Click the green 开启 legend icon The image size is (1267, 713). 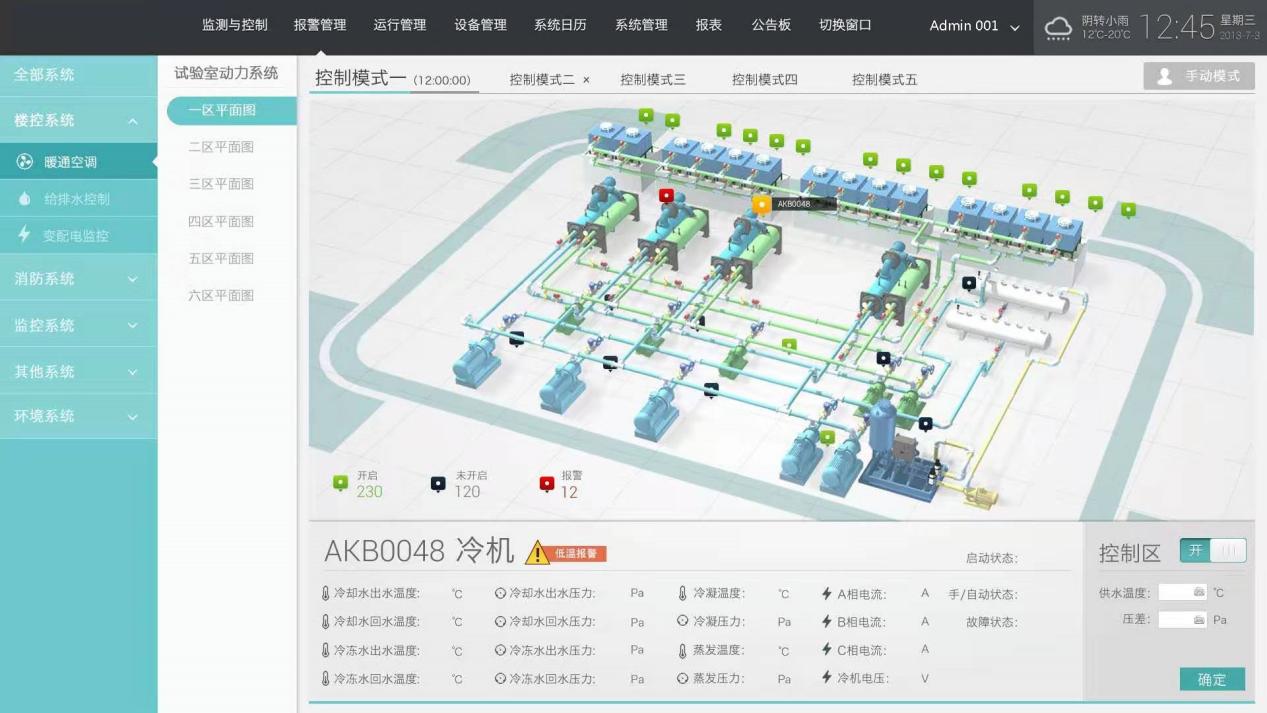340,483
